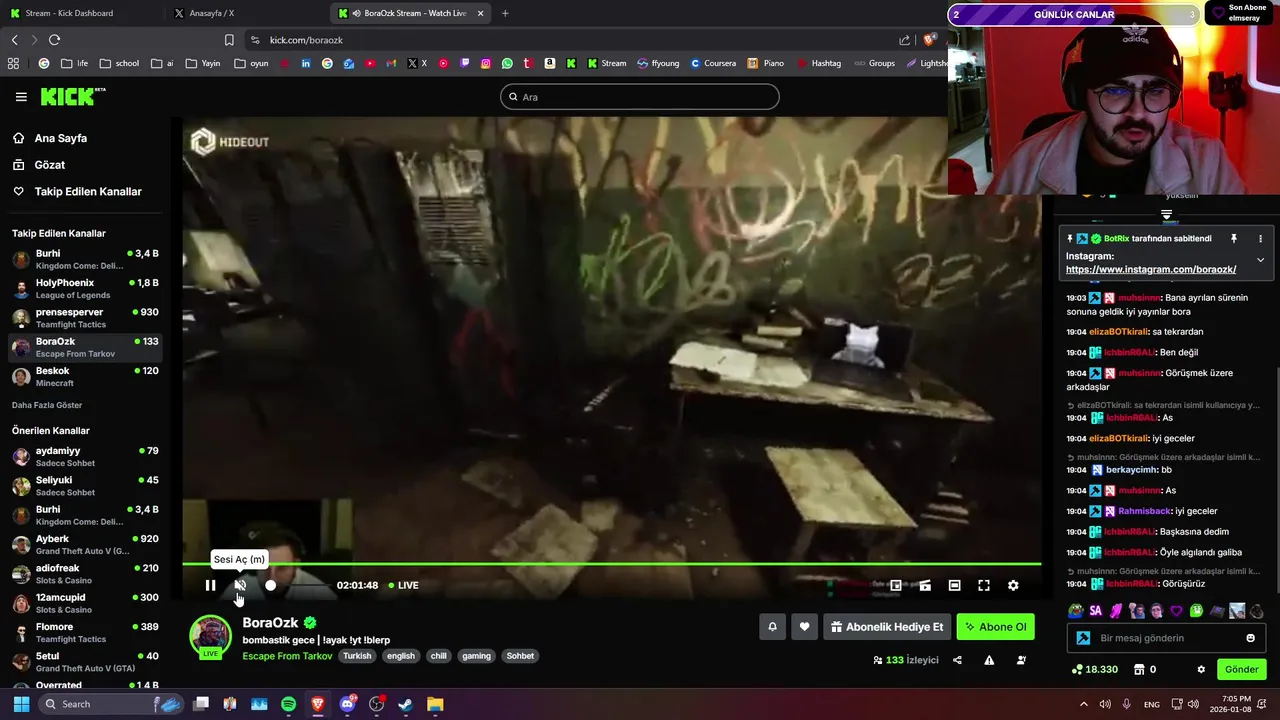Click Abonelik Hediye Et button

pos(887,627)
